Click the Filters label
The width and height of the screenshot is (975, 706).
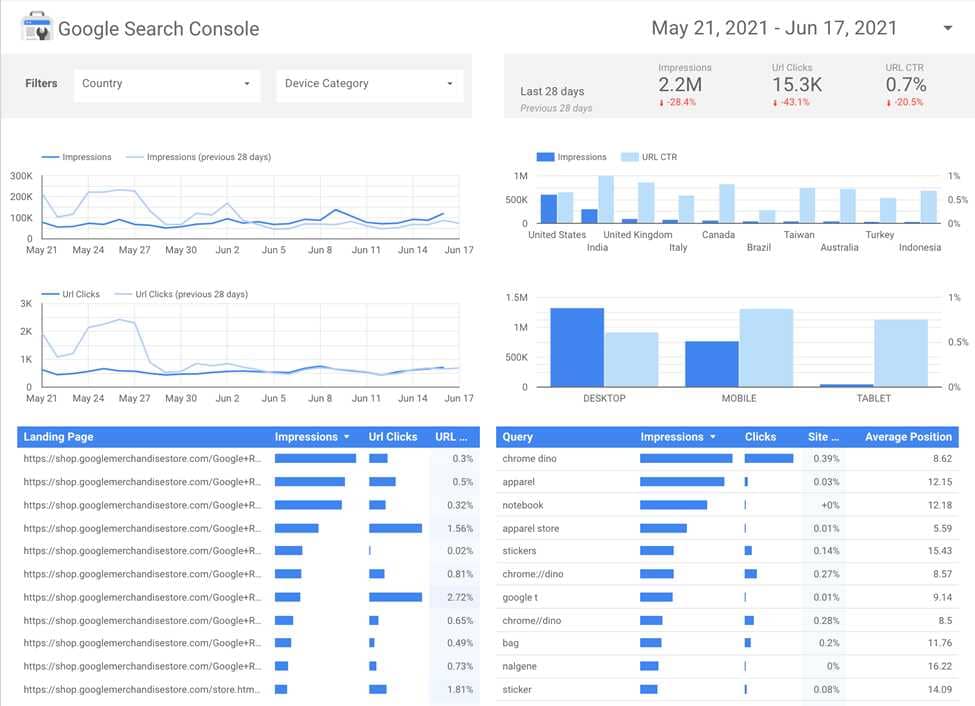pos(41,83)
